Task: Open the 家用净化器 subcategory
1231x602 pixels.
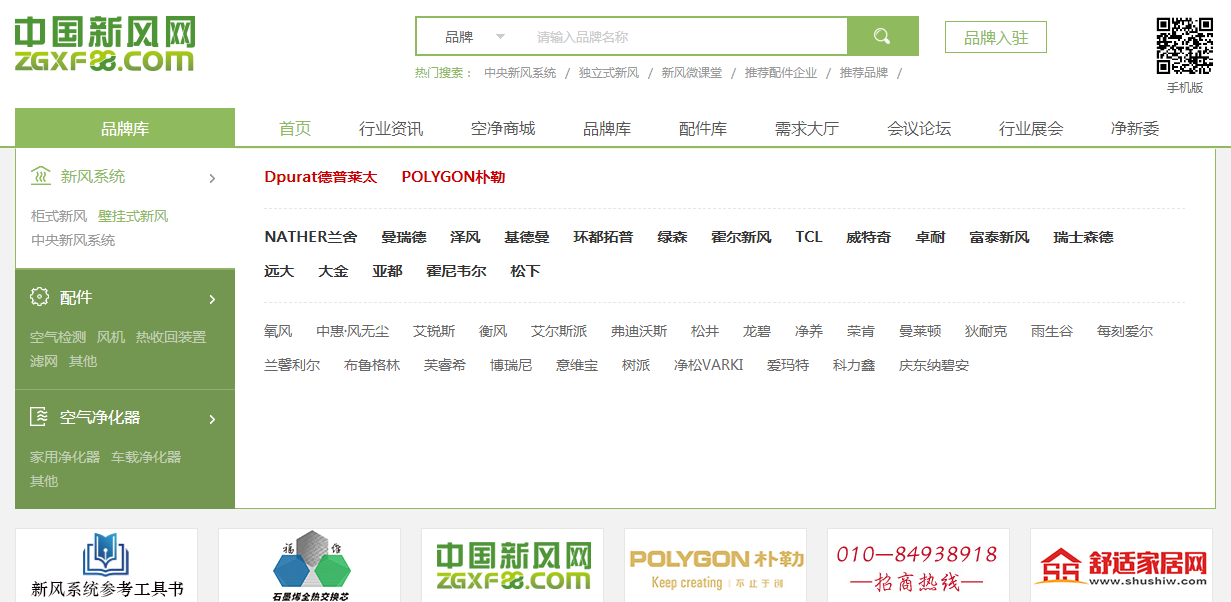Action: coord(65,457)
